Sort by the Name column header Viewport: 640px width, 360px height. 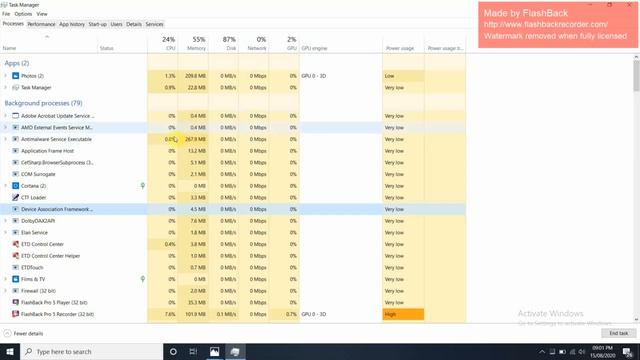coord(49,43)
